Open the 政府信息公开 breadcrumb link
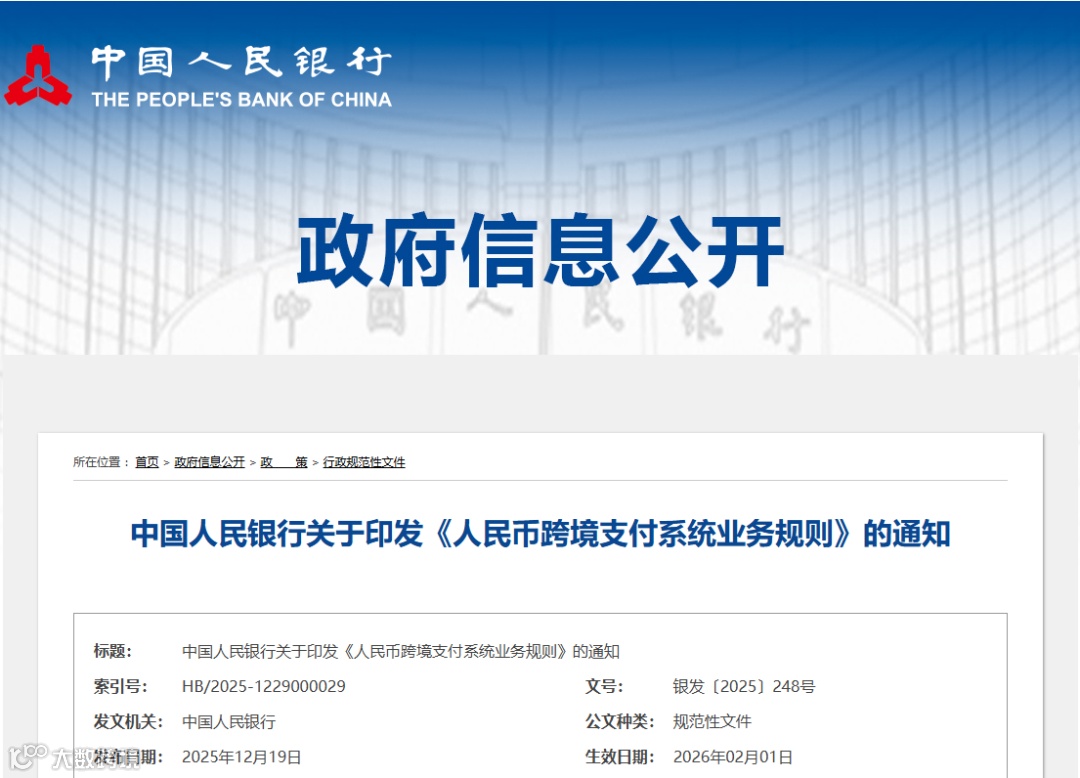The width and height of the screenshot is (1080, 778). coord(209,462)
